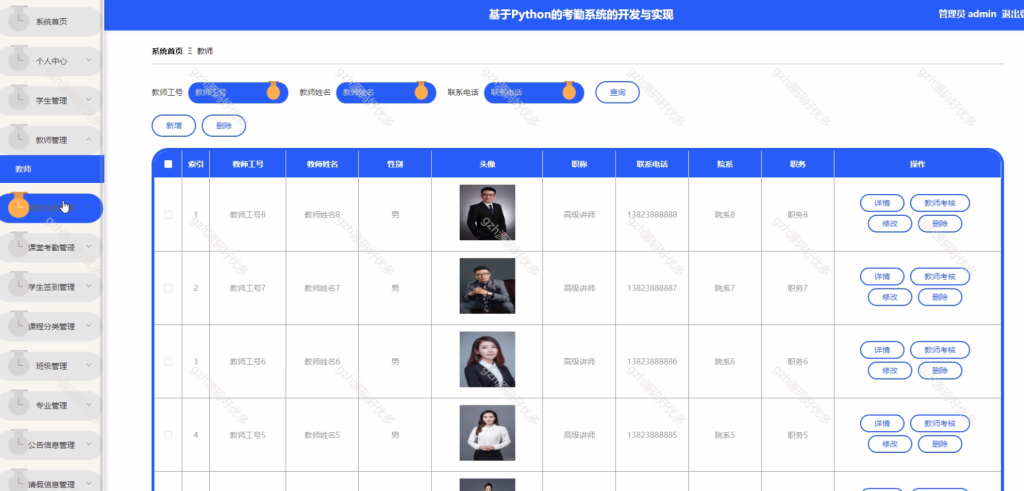Collapse the 教师管理 sidebar menu chevron
Screen dimensions: 1024x491
click(x=89, y=140)
